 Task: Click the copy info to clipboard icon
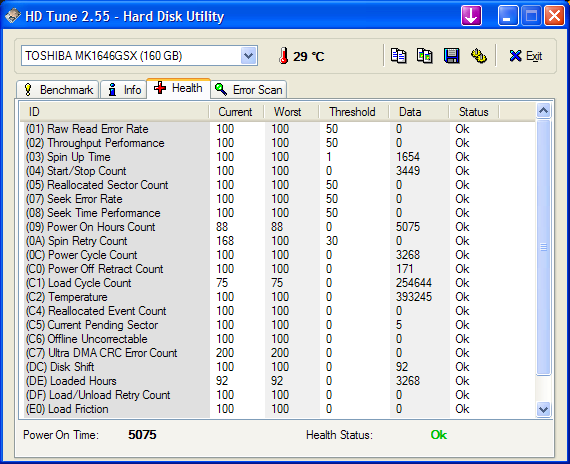pyautogui.click(x=398, y=56)
